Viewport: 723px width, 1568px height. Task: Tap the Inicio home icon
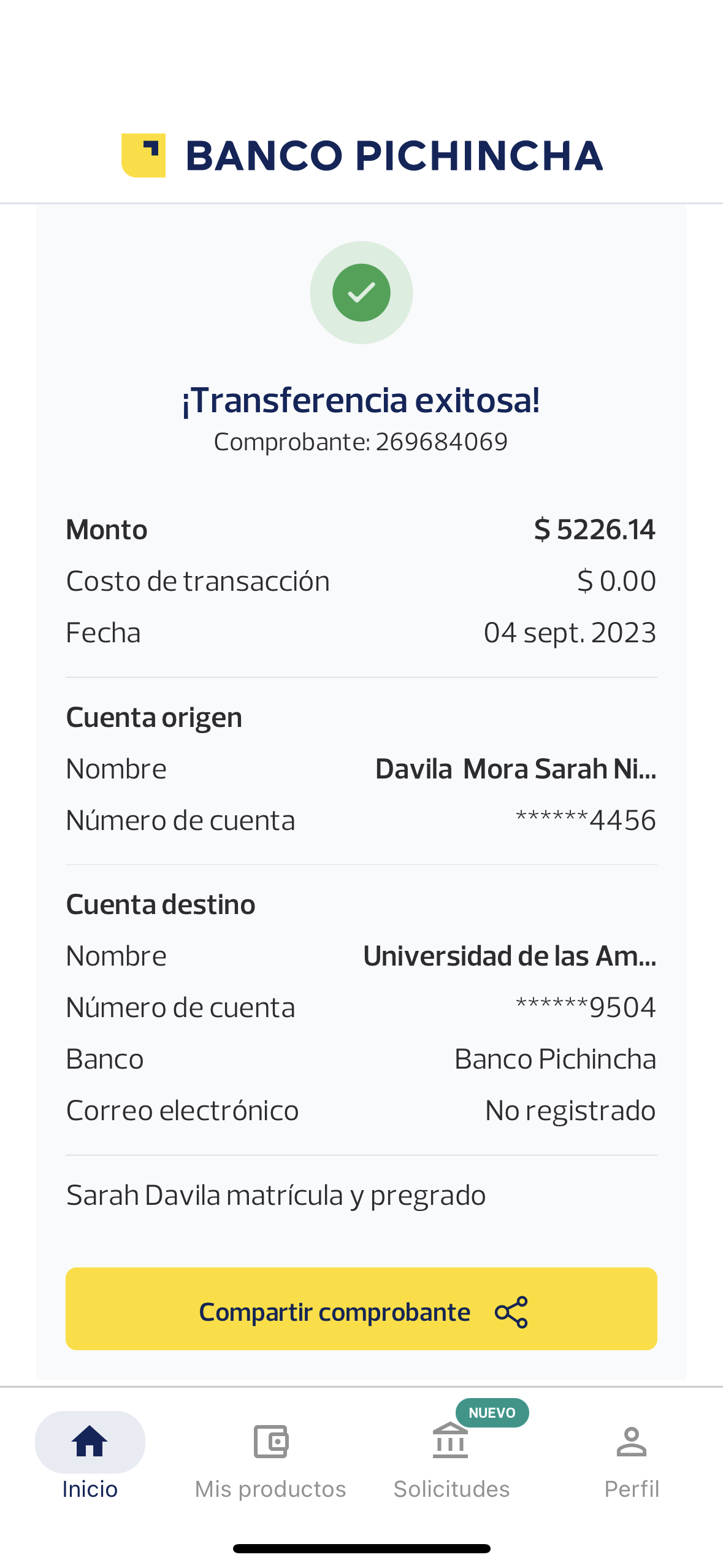click(x=90, y=1441)
